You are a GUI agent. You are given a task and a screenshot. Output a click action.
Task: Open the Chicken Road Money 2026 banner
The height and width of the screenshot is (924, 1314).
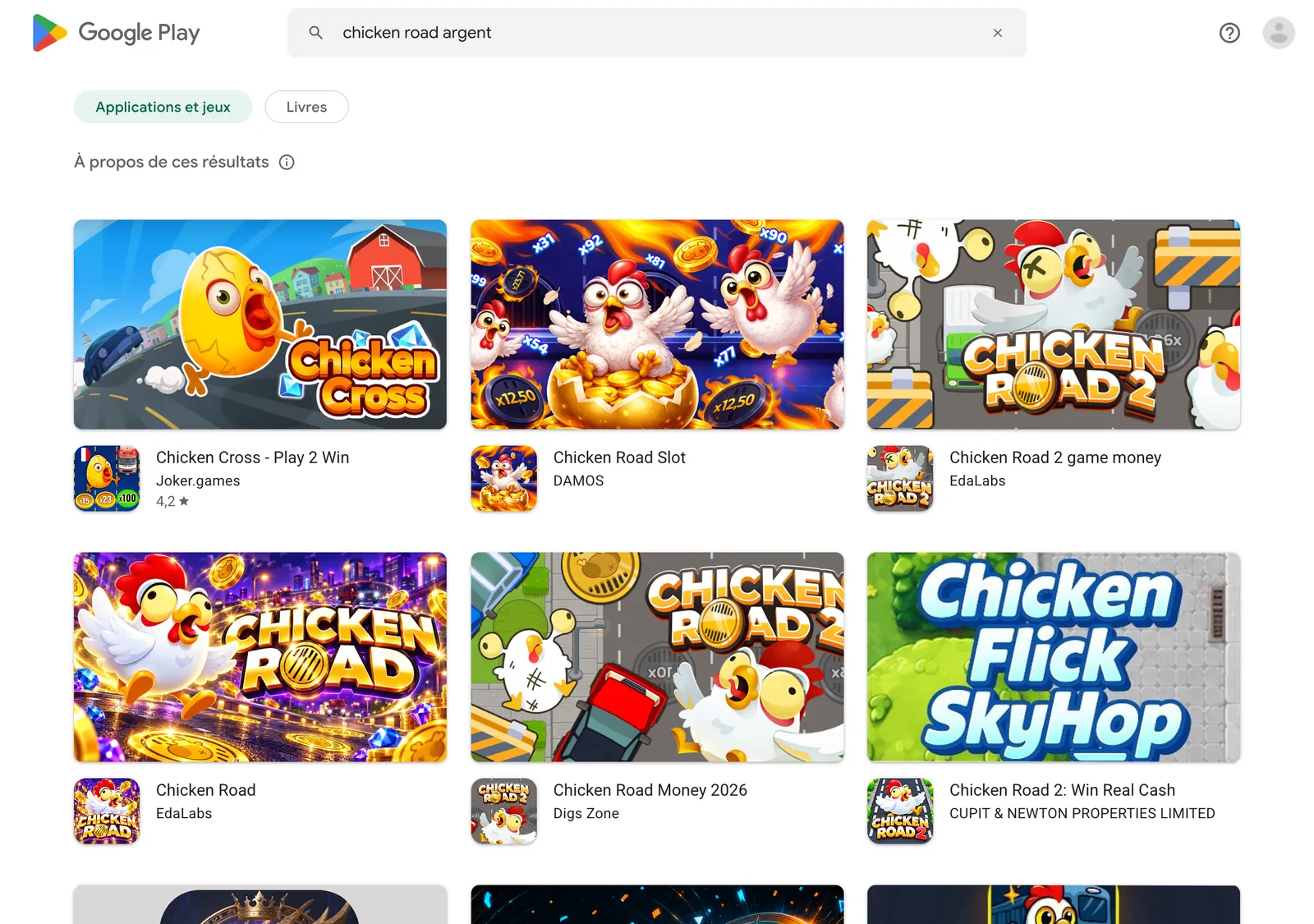[657, 657]
